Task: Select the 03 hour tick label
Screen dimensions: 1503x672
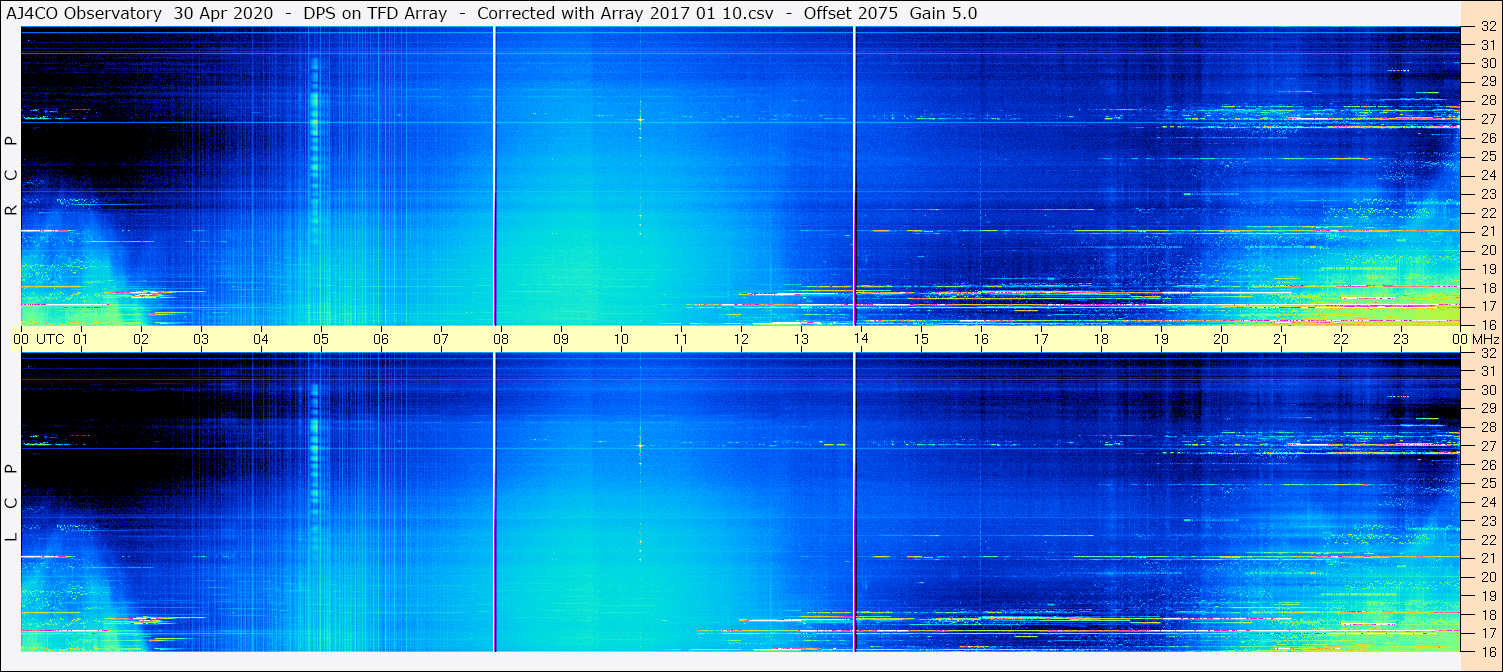Action: click(x=201, y=340)
